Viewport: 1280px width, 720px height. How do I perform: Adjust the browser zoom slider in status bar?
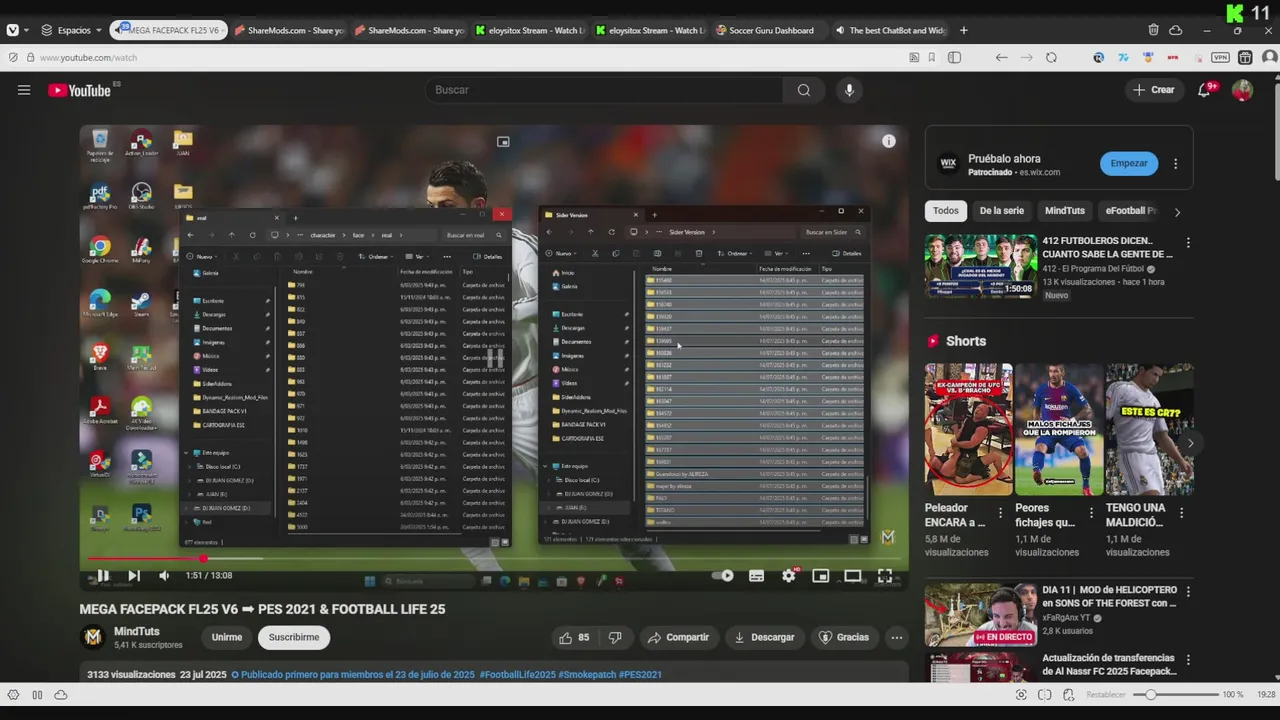pos(1176,694)
